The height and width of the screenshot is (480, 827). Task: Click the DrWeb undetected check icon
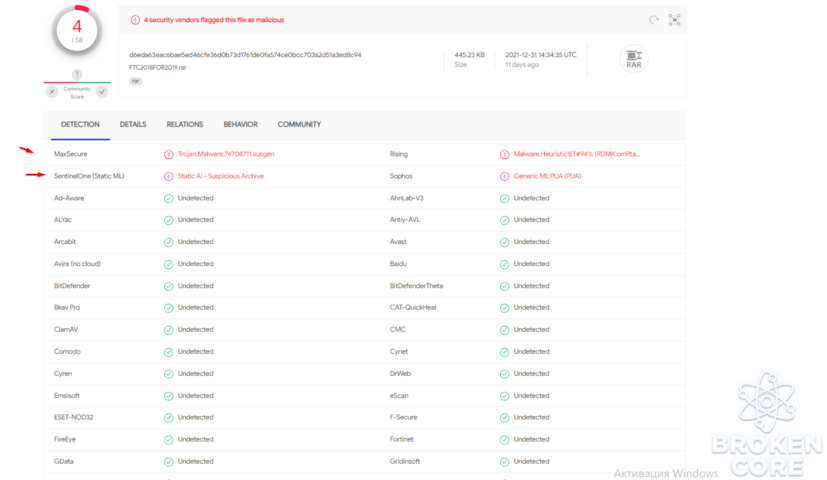click(x=504, y=374)
